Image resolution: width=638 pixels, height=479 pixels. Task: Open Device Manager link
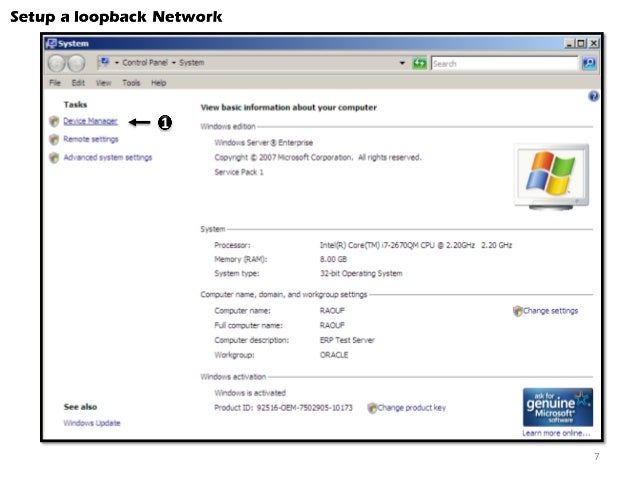(90, 121)
